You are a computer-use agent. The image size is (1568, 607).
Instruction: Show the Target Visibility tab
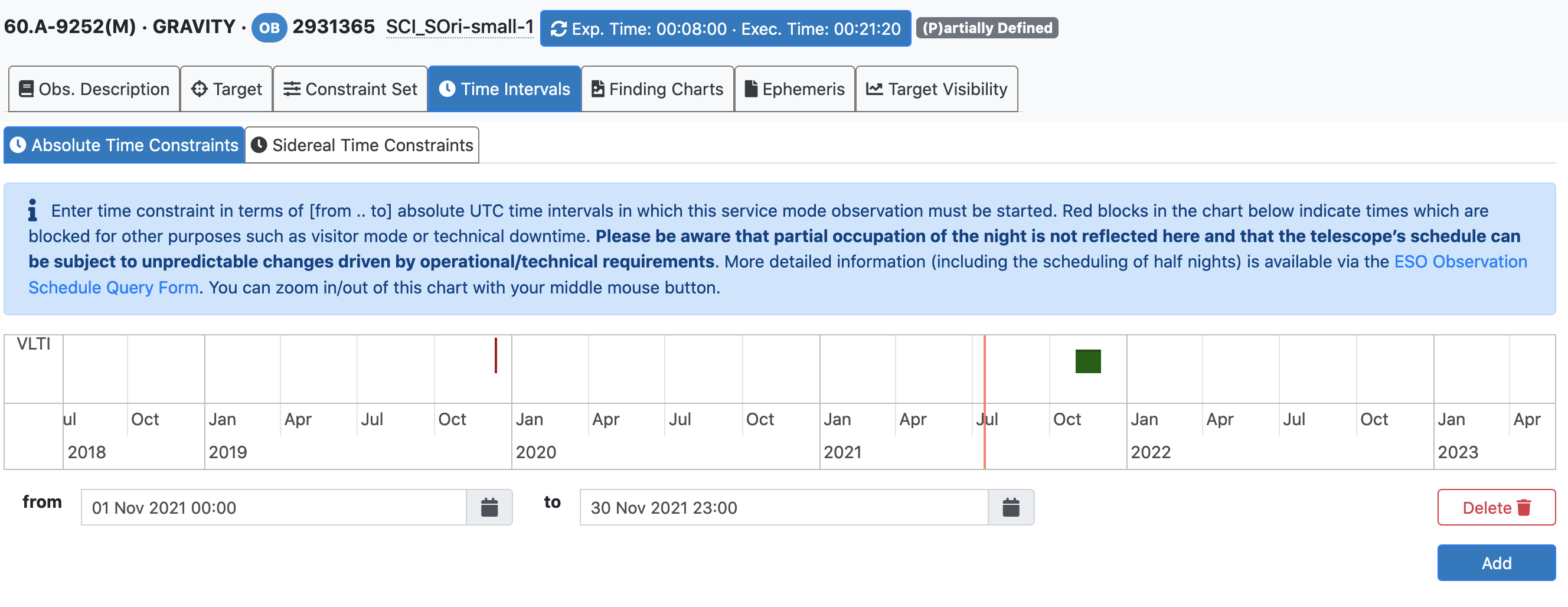click(937, 89)
